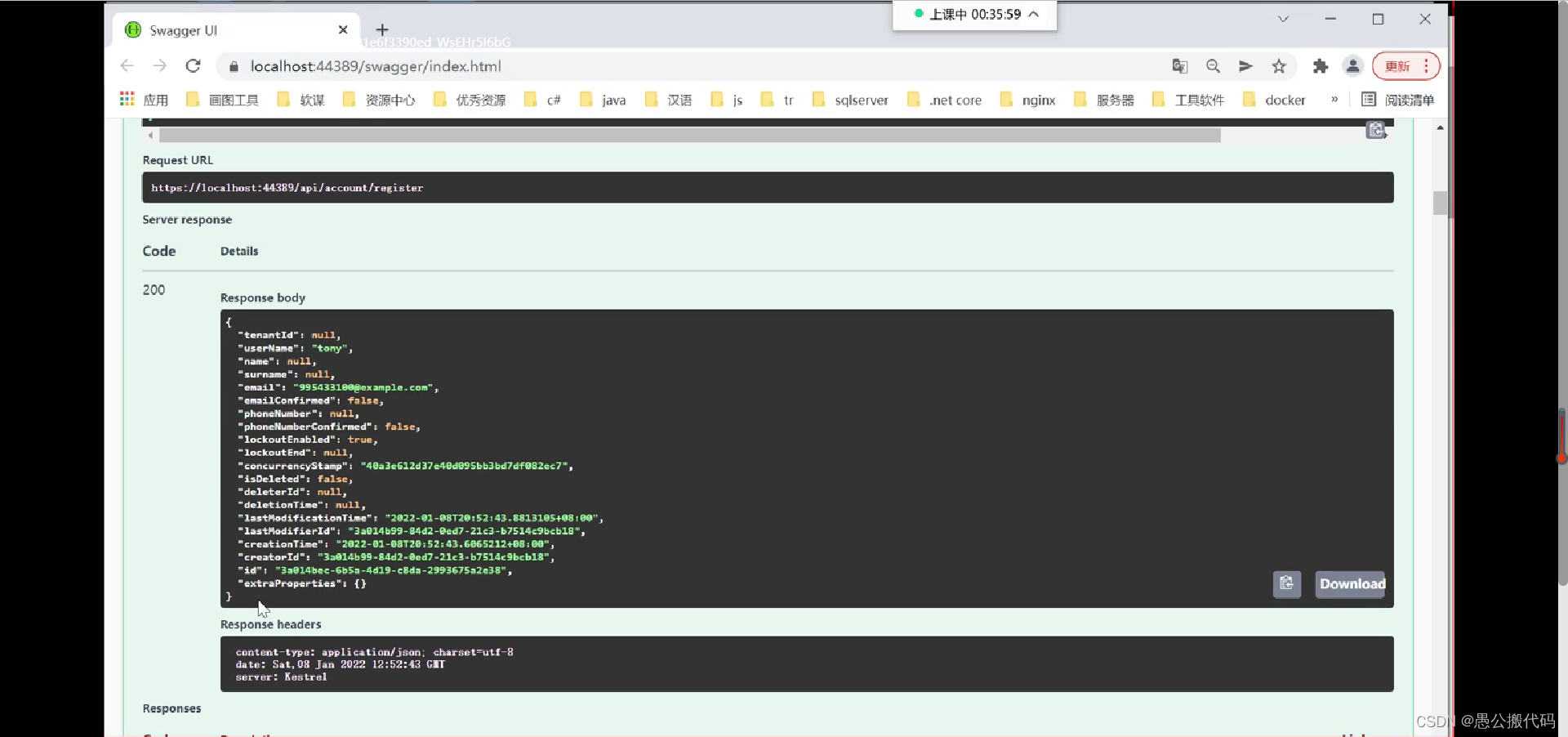Click the server: Kestrel header line
This screenshot has width=1568, height=737.
[281, 677]
